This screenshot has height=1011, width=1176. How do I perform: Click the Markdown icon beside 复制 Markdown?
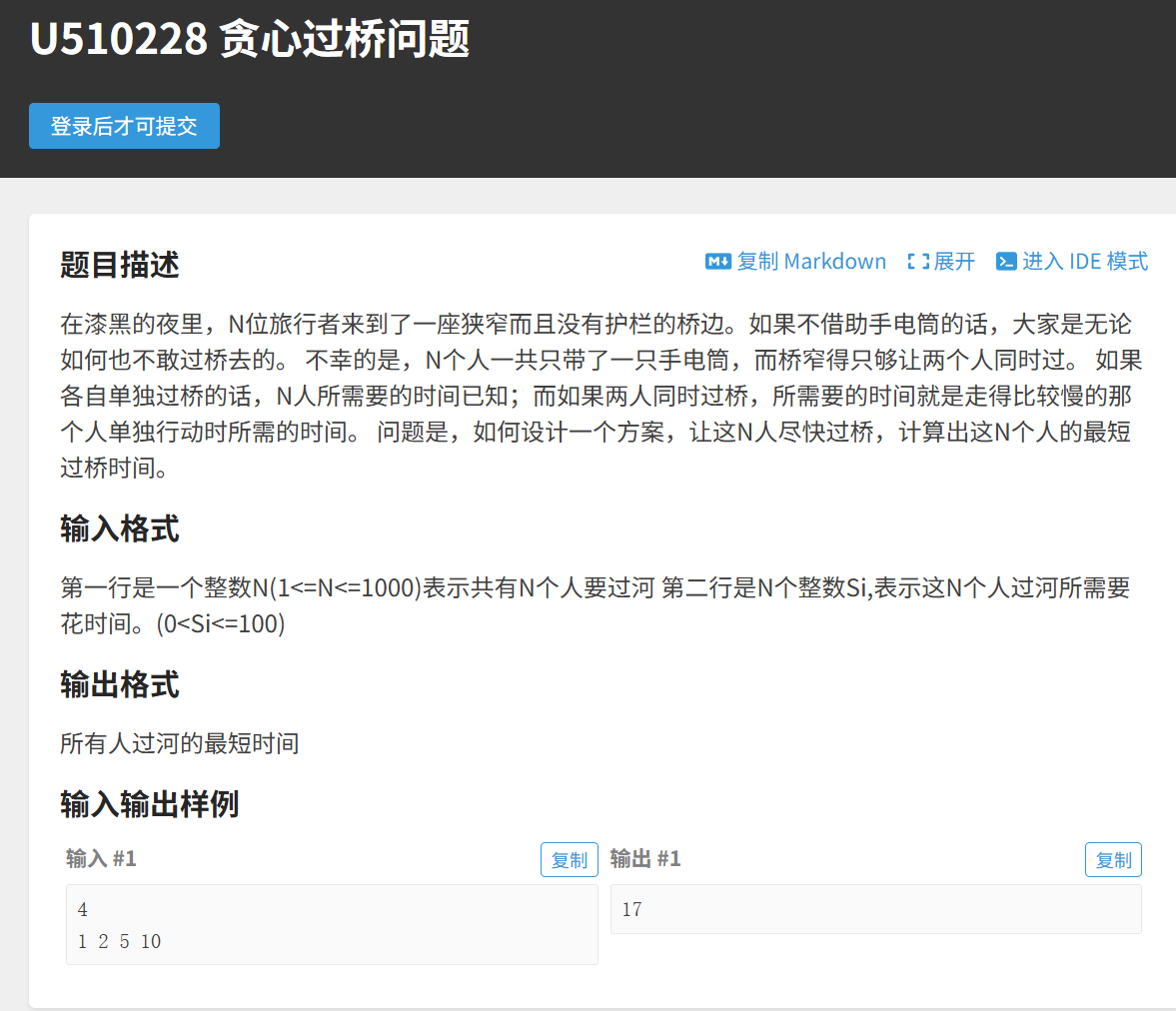click(x=717, y=262)
